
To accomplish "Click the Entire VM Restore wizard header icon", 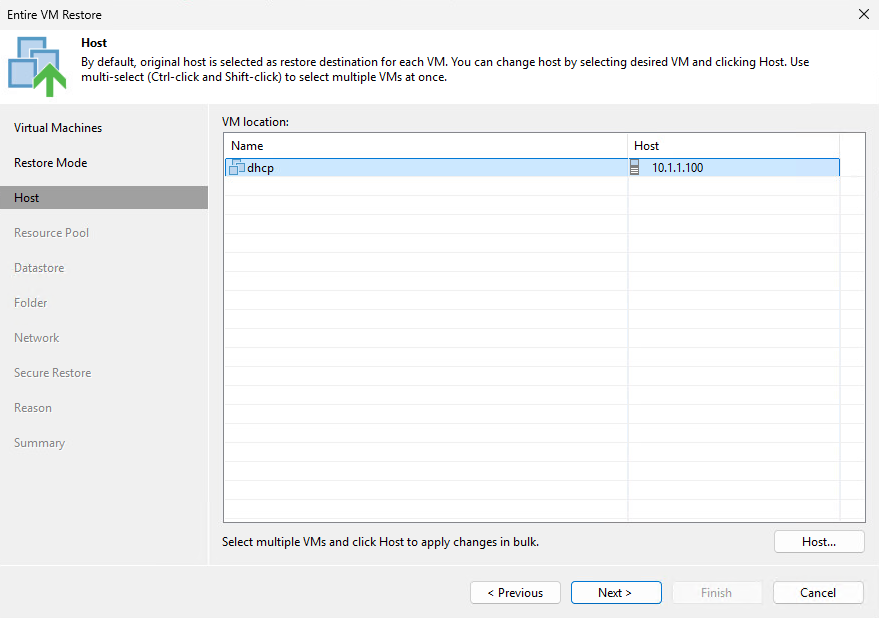I will [36, 61].
